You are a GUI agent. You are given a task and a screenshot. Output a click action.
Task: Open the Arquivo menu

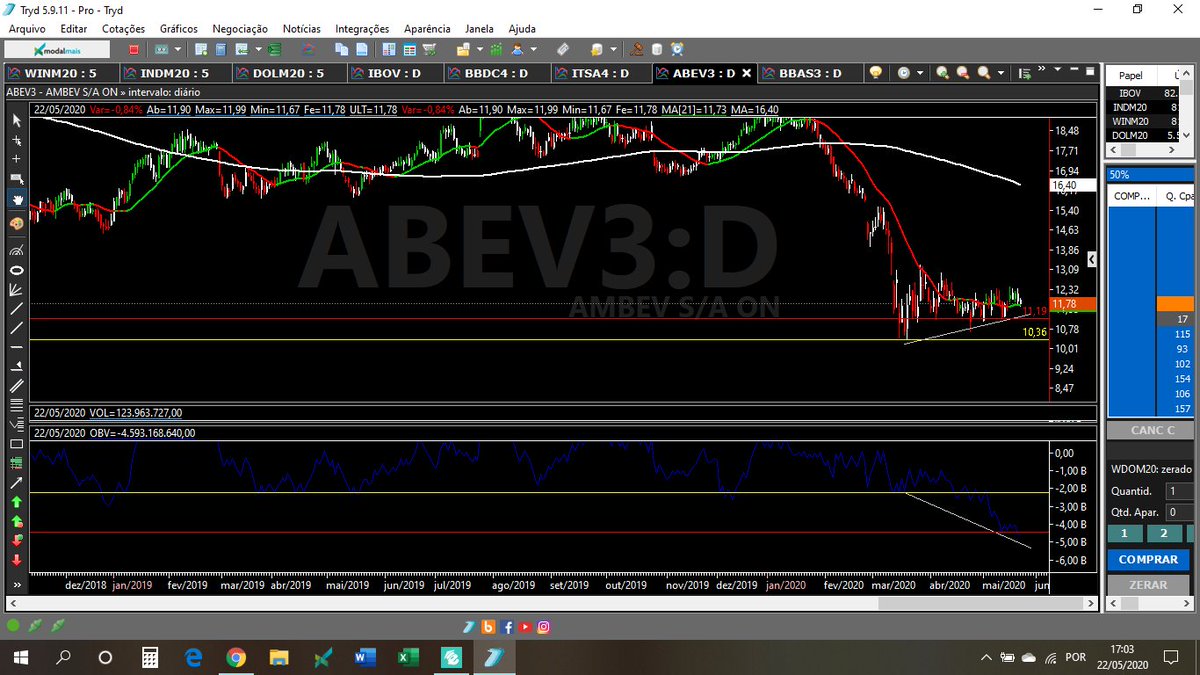pyautogui.click(x=27, y=29)
